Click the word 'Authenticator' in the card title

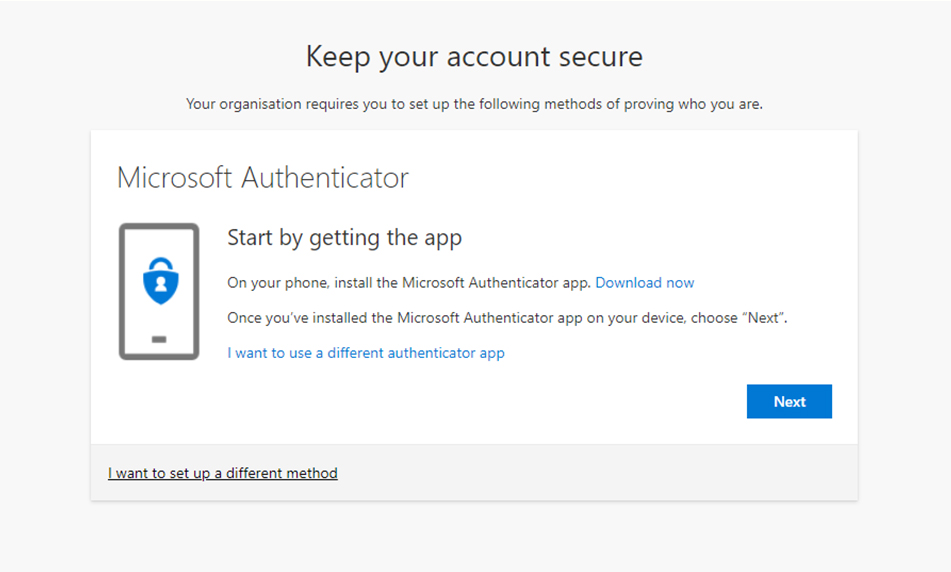pos(325,178)
